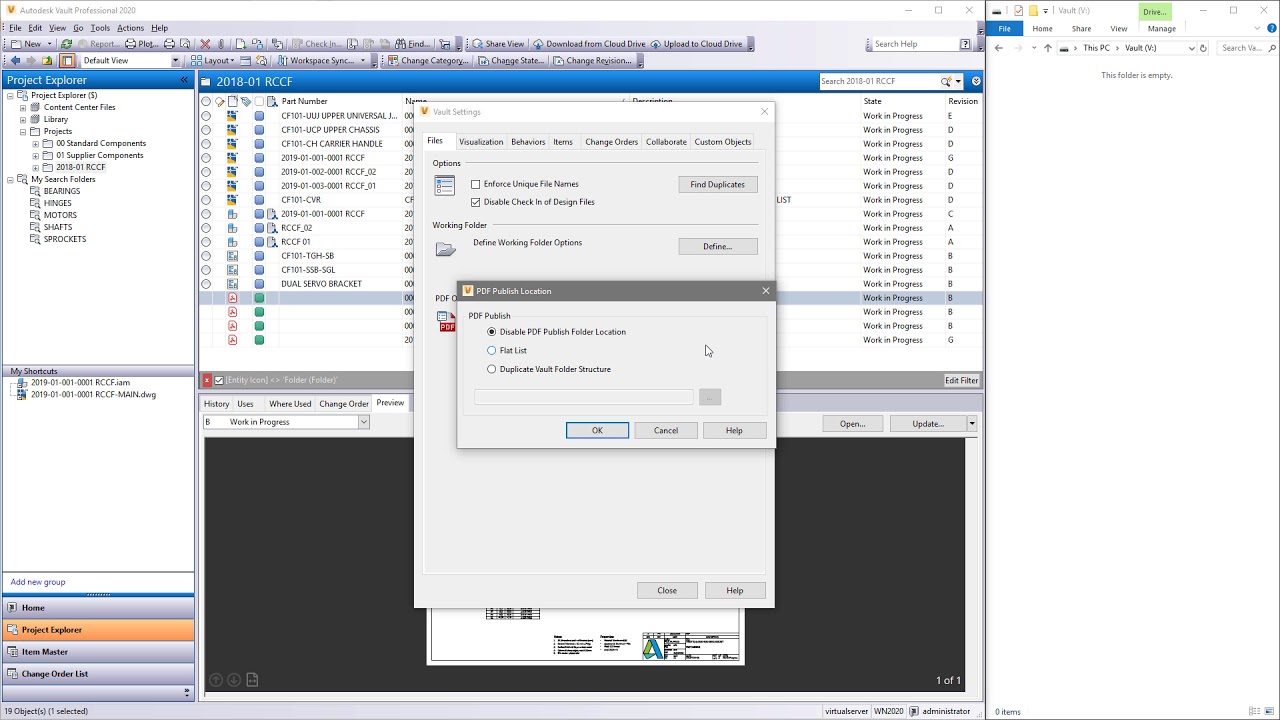Screen dimensions: 1280x720
Task: Select the Flat List radio option
Action: [x=491, y=351]
